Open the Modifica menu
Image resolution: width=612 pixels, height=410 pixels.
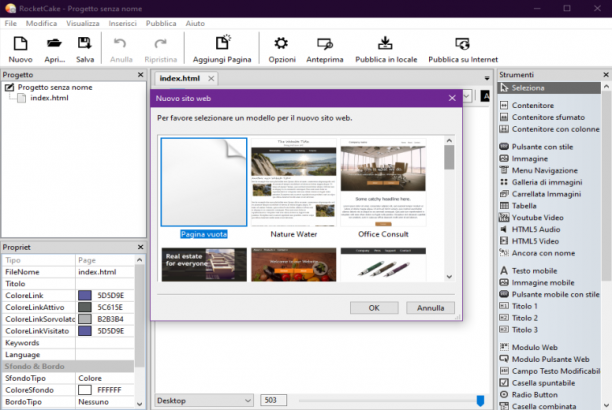(x=41, y=23)
